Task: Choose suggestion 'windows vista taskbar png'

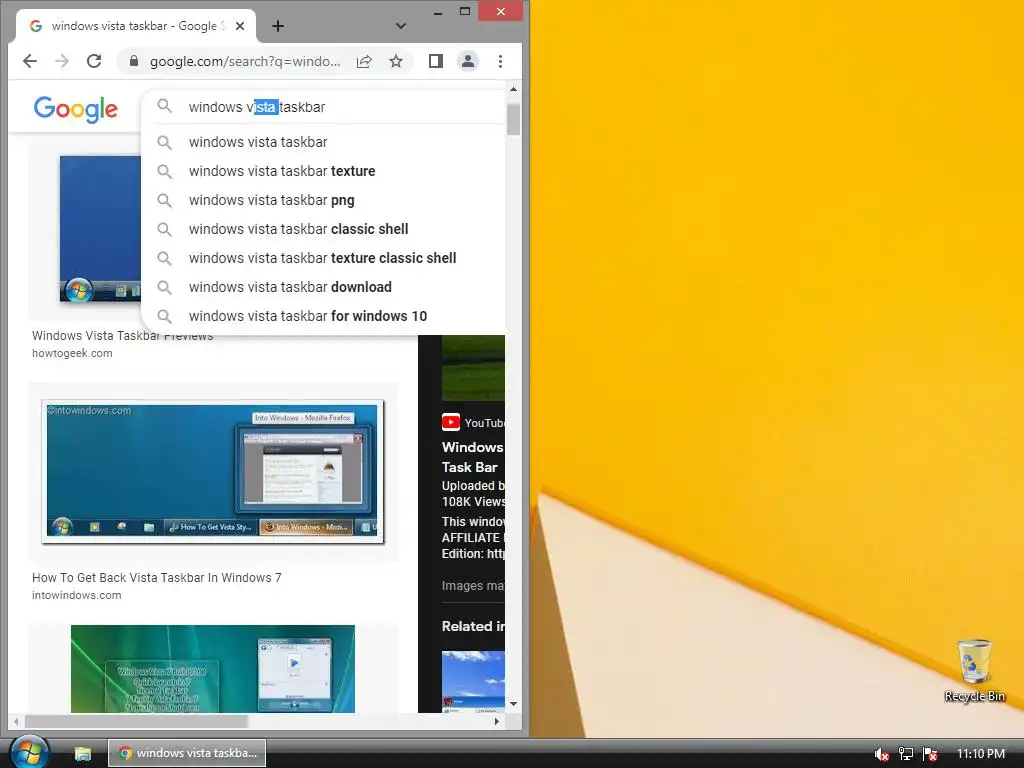Action: click(x=323, y=200)
